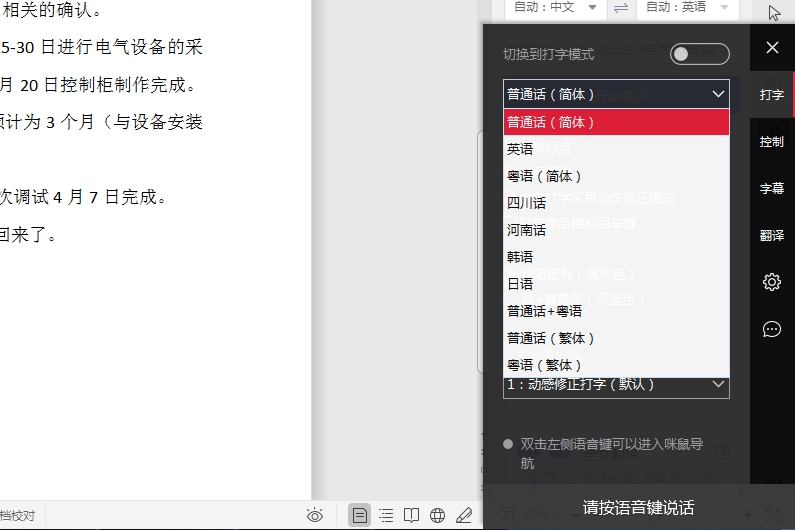Image resolution: width=795 pixels, height=530 pixels.
Task: Choose 普通话（繁体）option
Action: point(616,338)
